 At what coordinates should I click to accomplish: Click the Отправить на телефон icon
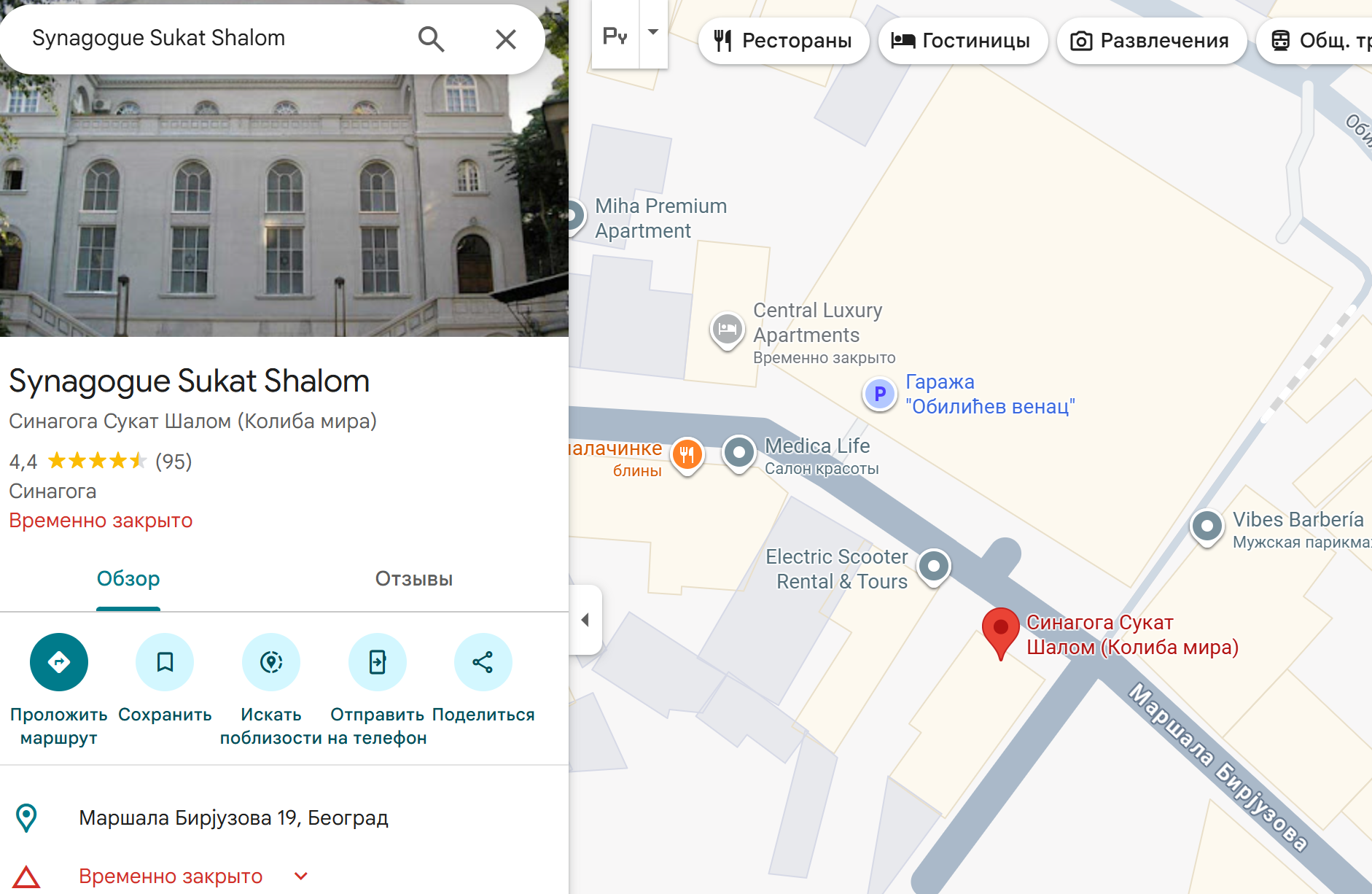378,662
